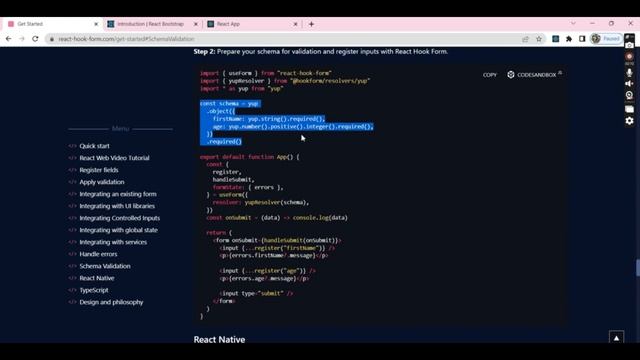This screenshot has width=640, height=360.
Task: Open Integrating with UI libraries
Action: pyautogui.click(x=117, y=206)
